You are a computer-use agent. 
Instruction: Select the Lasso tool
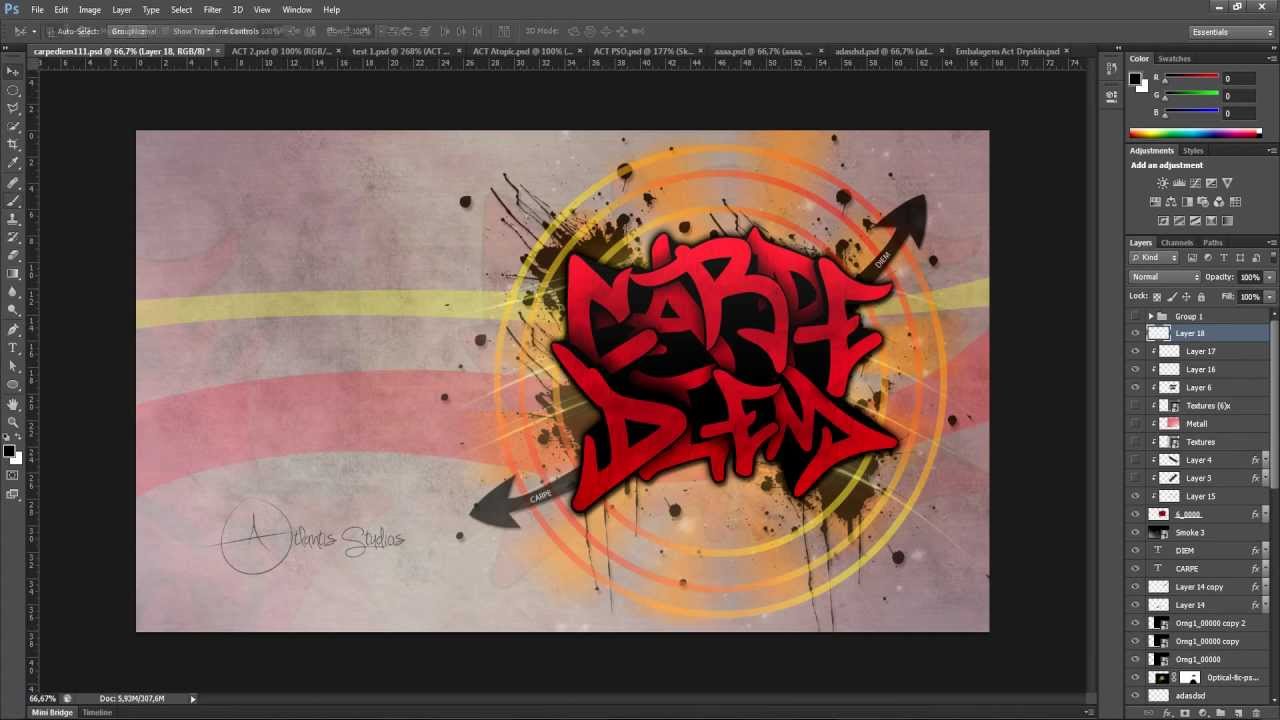point(13,108)
